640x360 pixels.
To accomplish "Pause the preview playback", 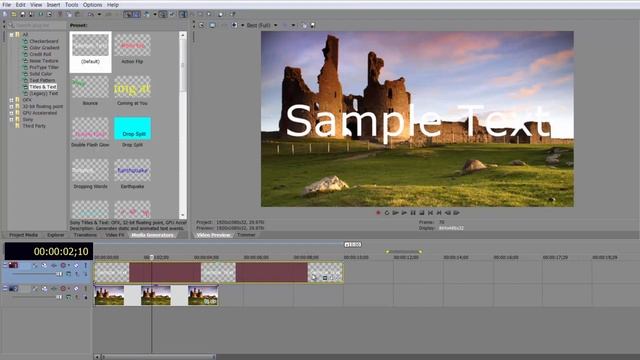I will [413, 213].
